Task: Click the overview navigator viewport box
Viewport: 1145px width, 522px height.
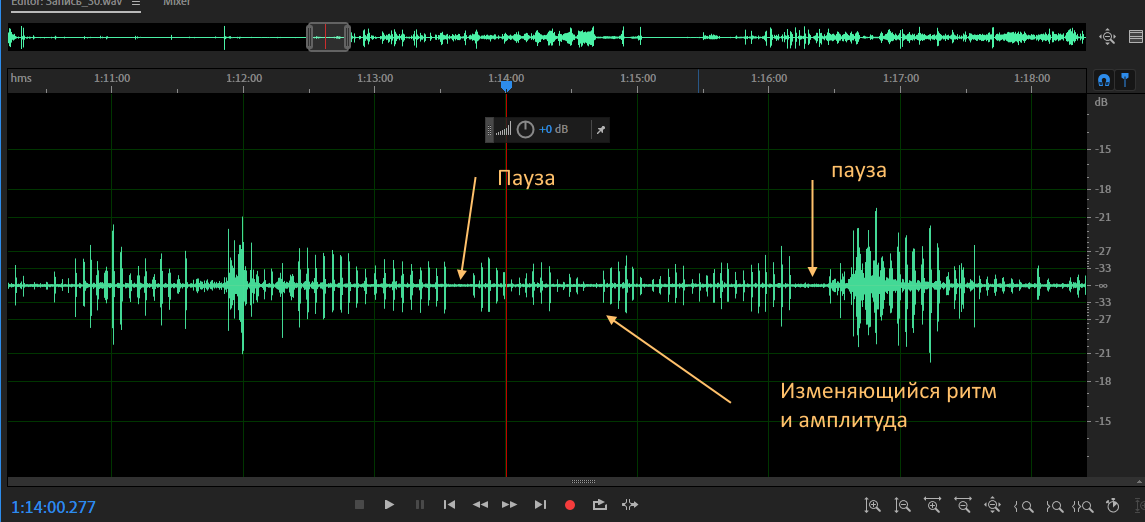Action: click(x=328, y=37)
